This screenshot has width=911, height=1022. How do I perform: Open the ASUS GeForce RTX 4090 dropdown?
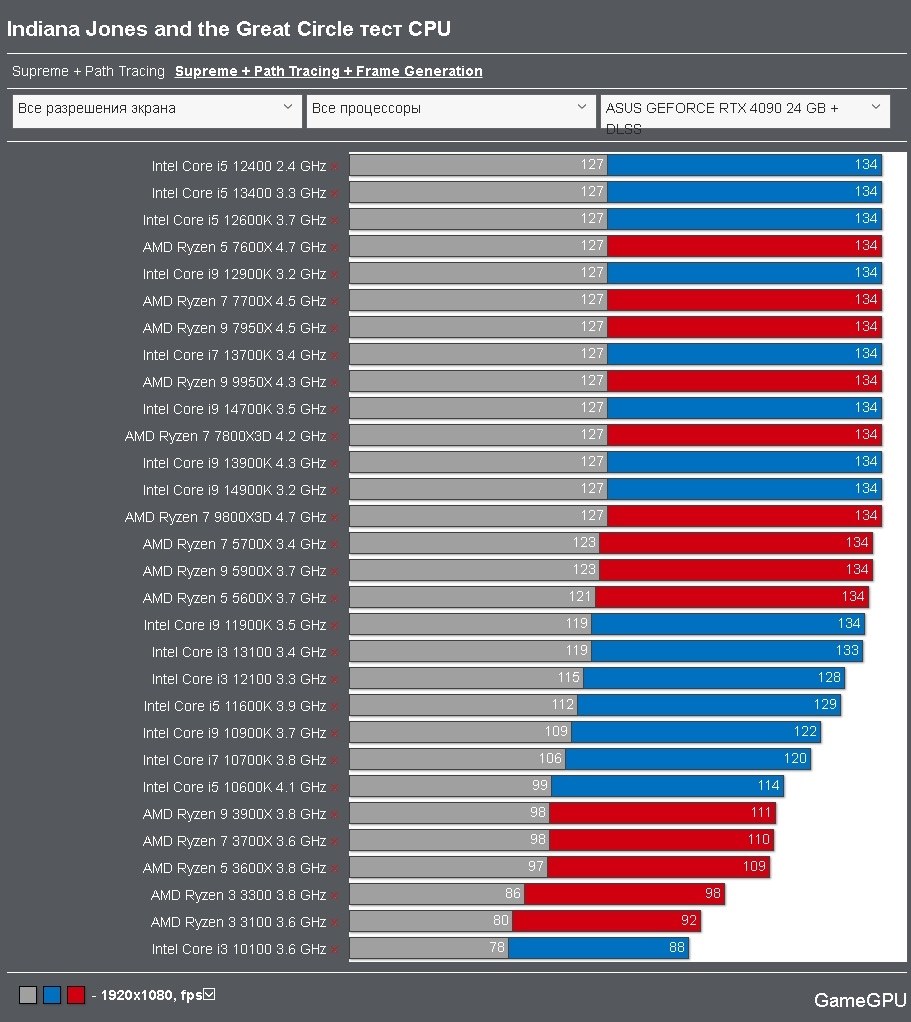click(745, 110)
